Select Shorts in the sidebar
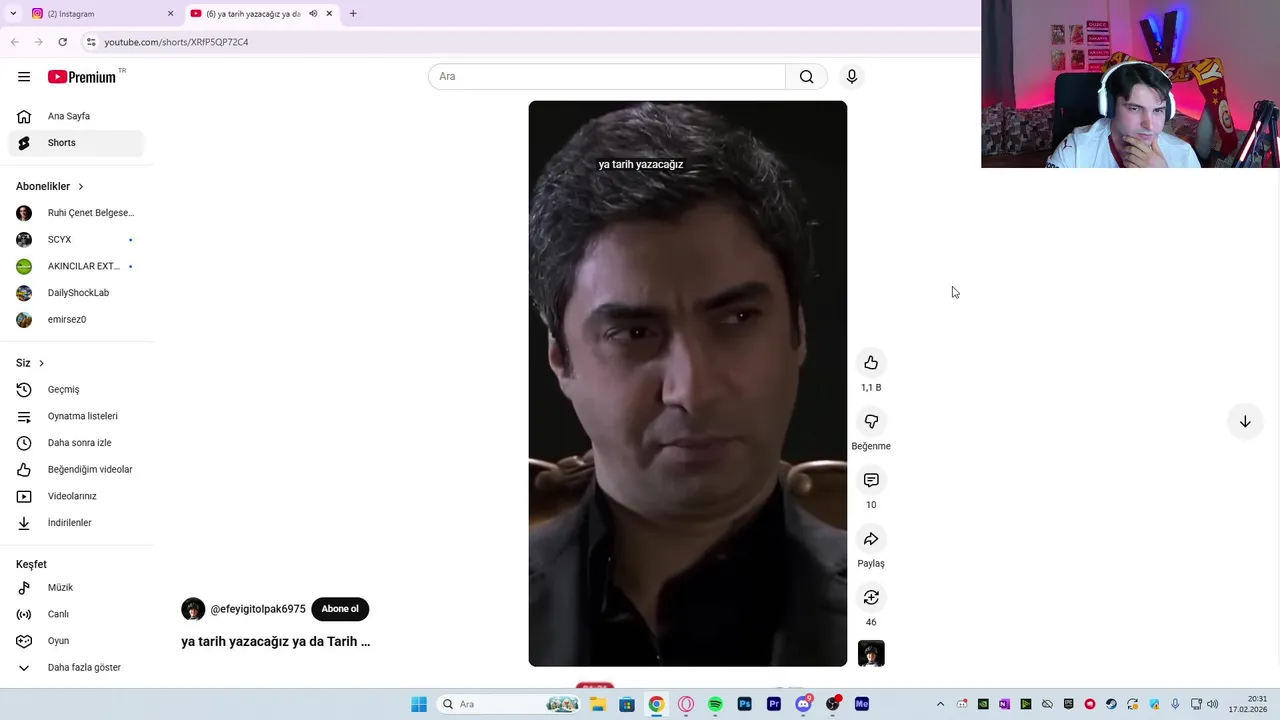This screenshot has width=1280, height=720. [76, 143]
